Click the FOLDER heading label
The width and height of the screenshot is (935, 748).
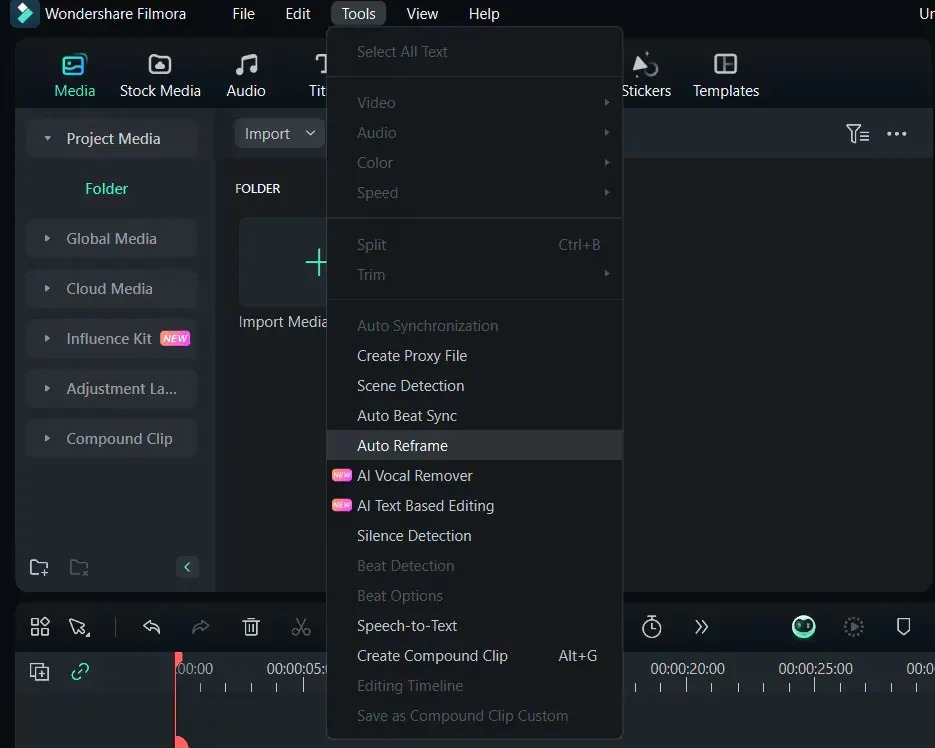point(258,188)
